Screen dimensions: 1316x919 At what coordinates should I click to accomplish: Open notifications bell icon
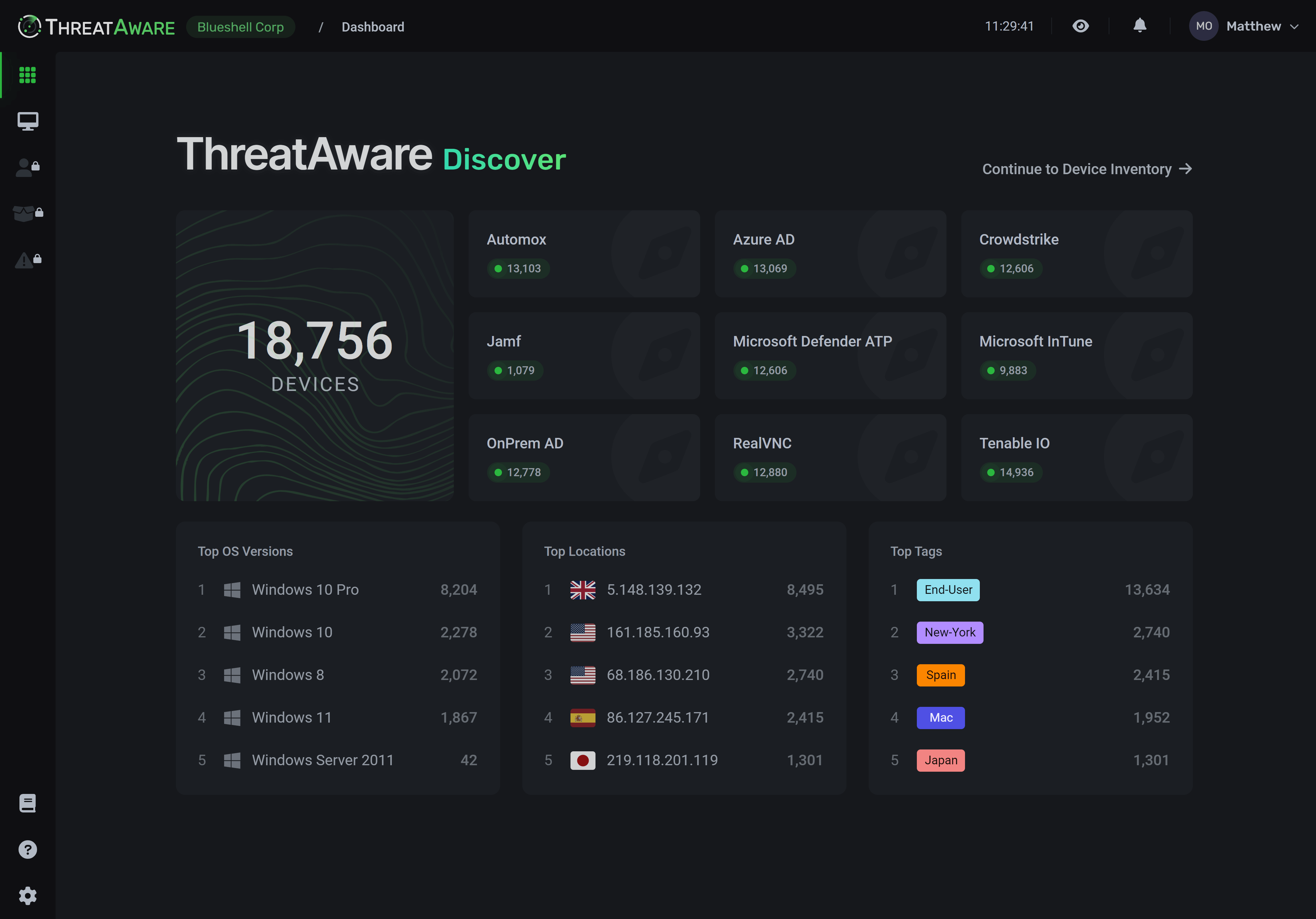[x=1139, y=26]
